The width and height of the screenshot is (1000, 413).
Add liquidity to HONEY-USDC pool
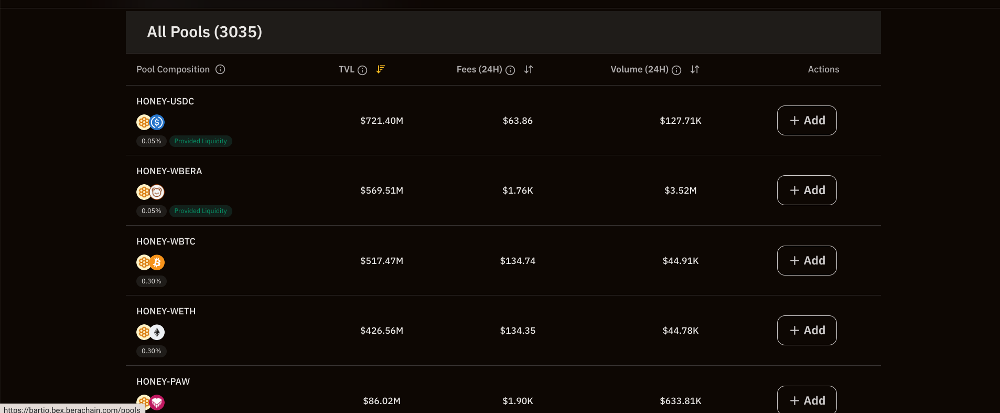click(807, 120)
